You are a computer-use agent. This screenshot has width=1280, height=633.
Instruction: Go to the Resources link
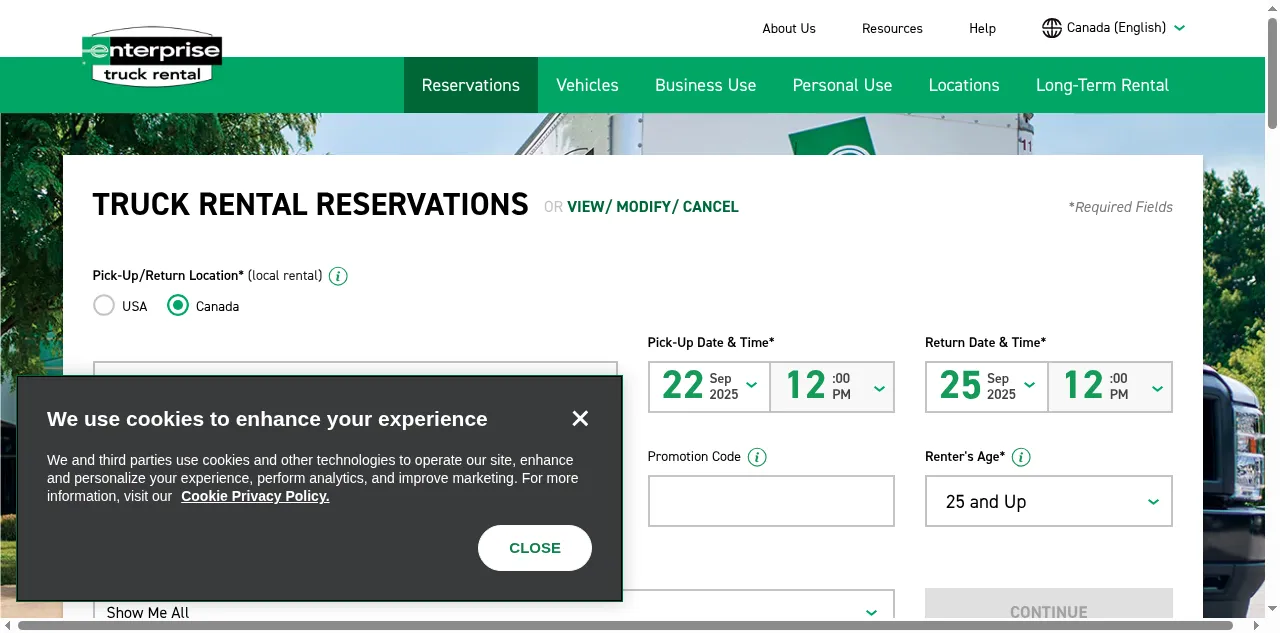point(892,28)
